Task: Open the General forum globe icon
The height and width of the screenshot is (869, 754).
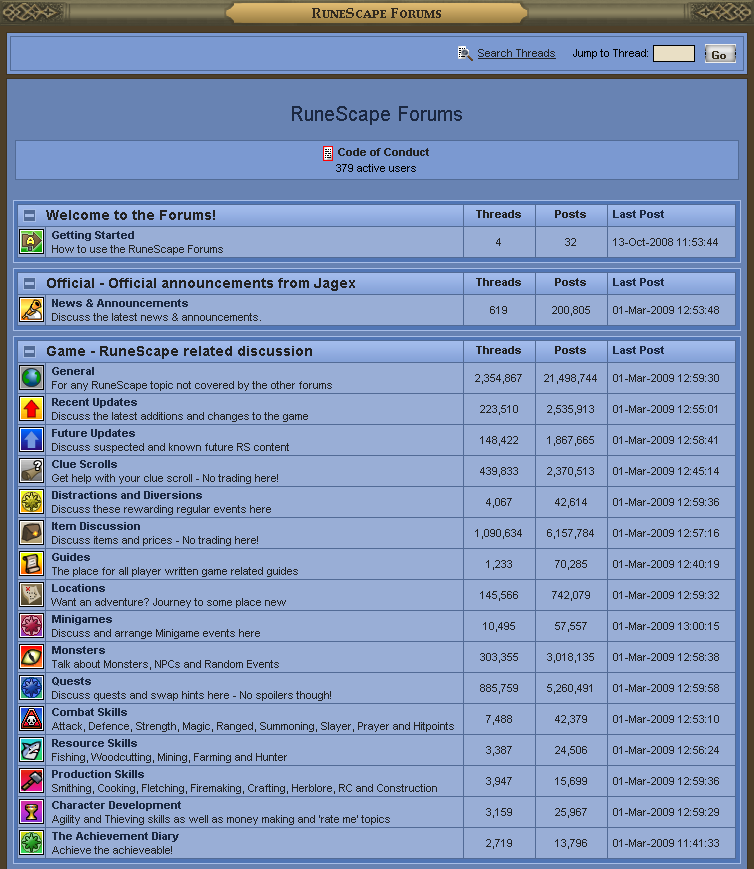Action: [32, 378]
